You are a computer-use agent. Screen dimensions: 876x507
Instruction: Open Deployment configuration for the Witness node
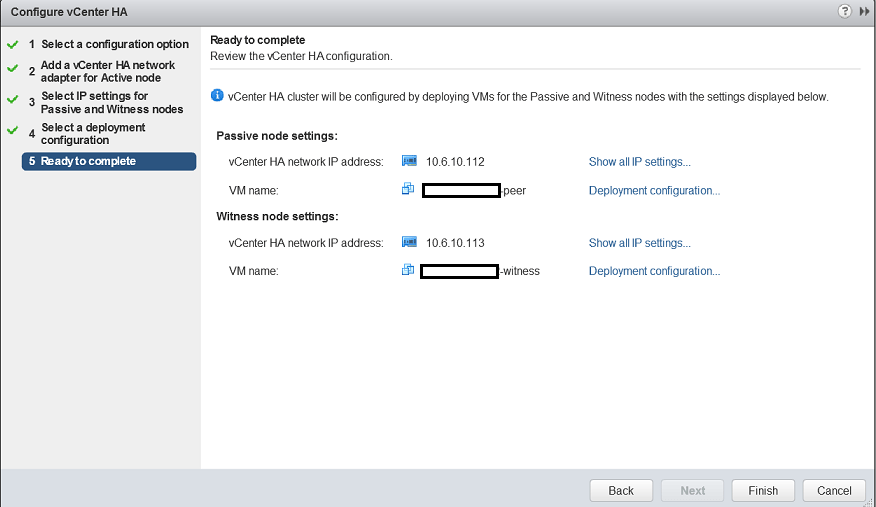654,271
